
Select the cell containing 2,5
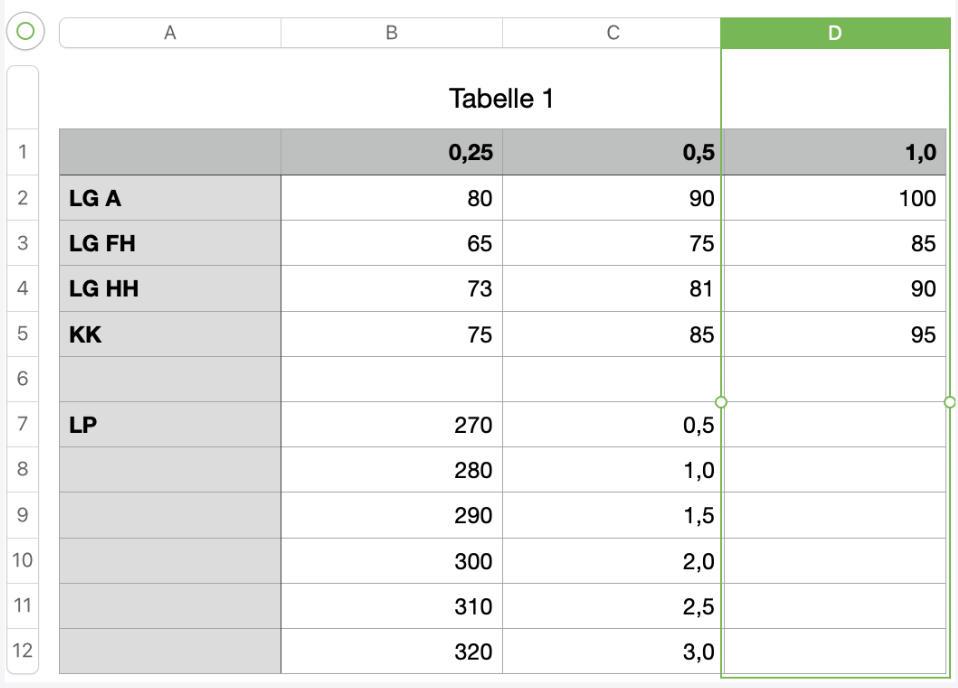612,606
